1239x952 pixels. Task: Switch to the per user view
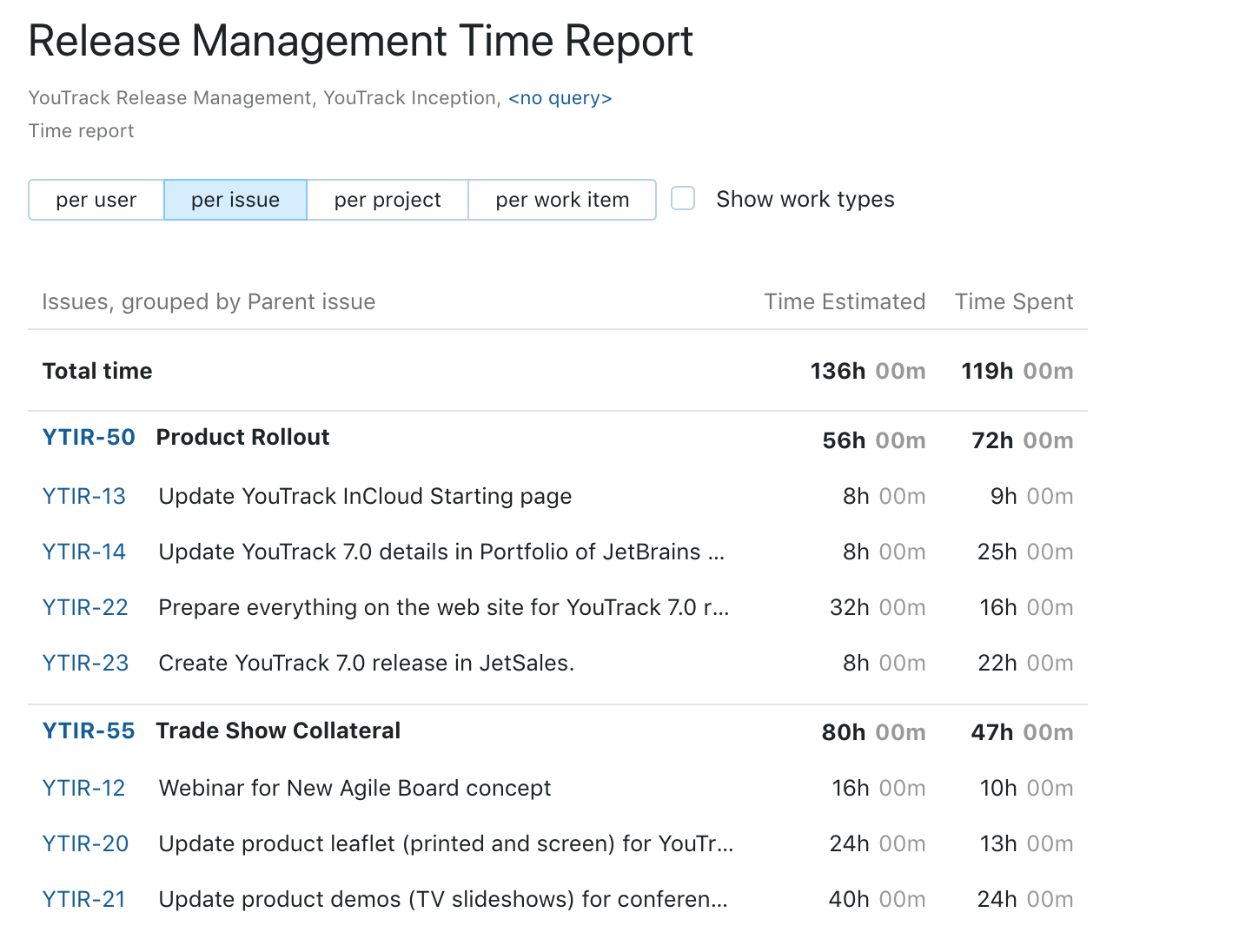96,200
